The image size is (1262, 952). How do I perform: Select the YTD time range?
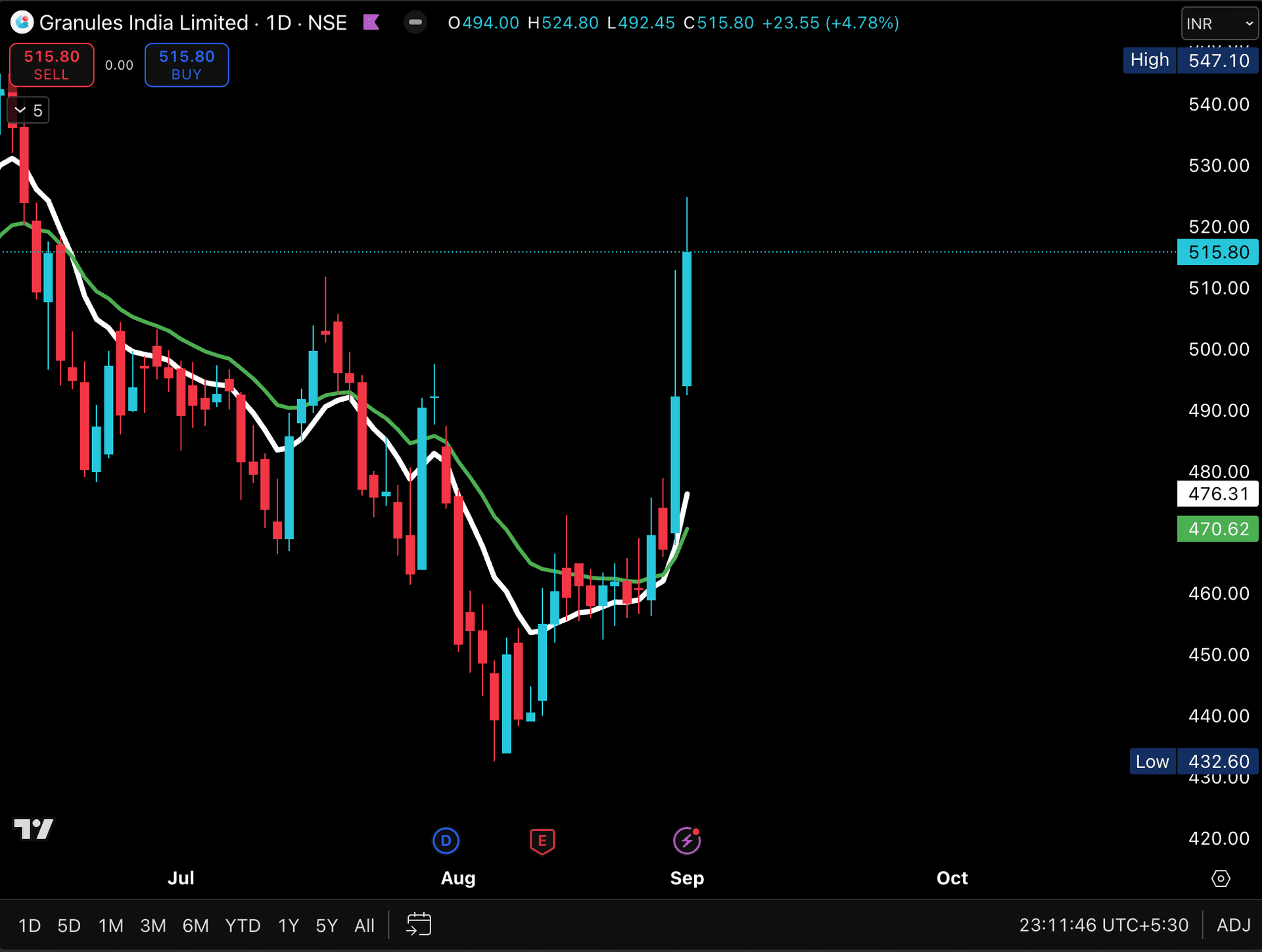point(243,926)
